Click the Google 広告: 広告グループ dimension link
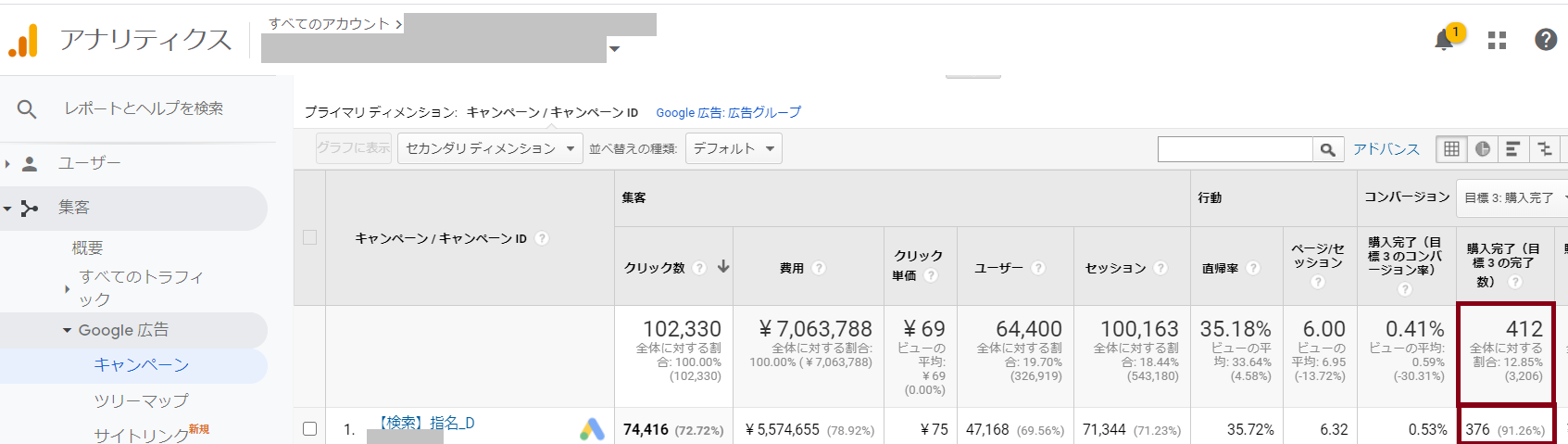Viewport: 1568px width, 444px height. coord(728,112)
